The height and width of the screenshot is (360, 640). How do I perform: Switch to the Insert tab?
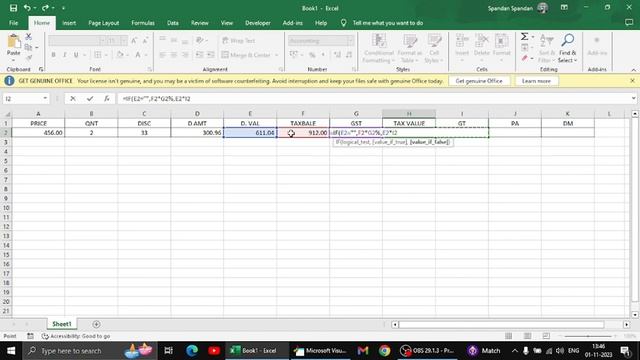(x=69, y=23)
